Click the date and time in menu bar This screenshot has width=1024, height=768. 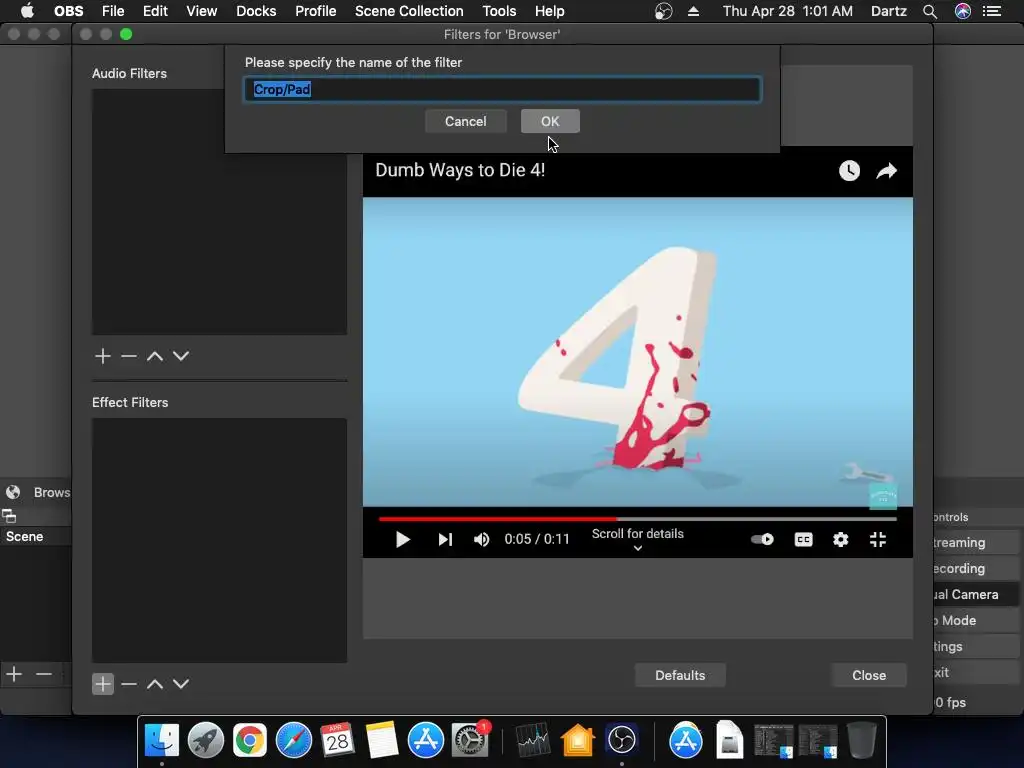[787, 11]
